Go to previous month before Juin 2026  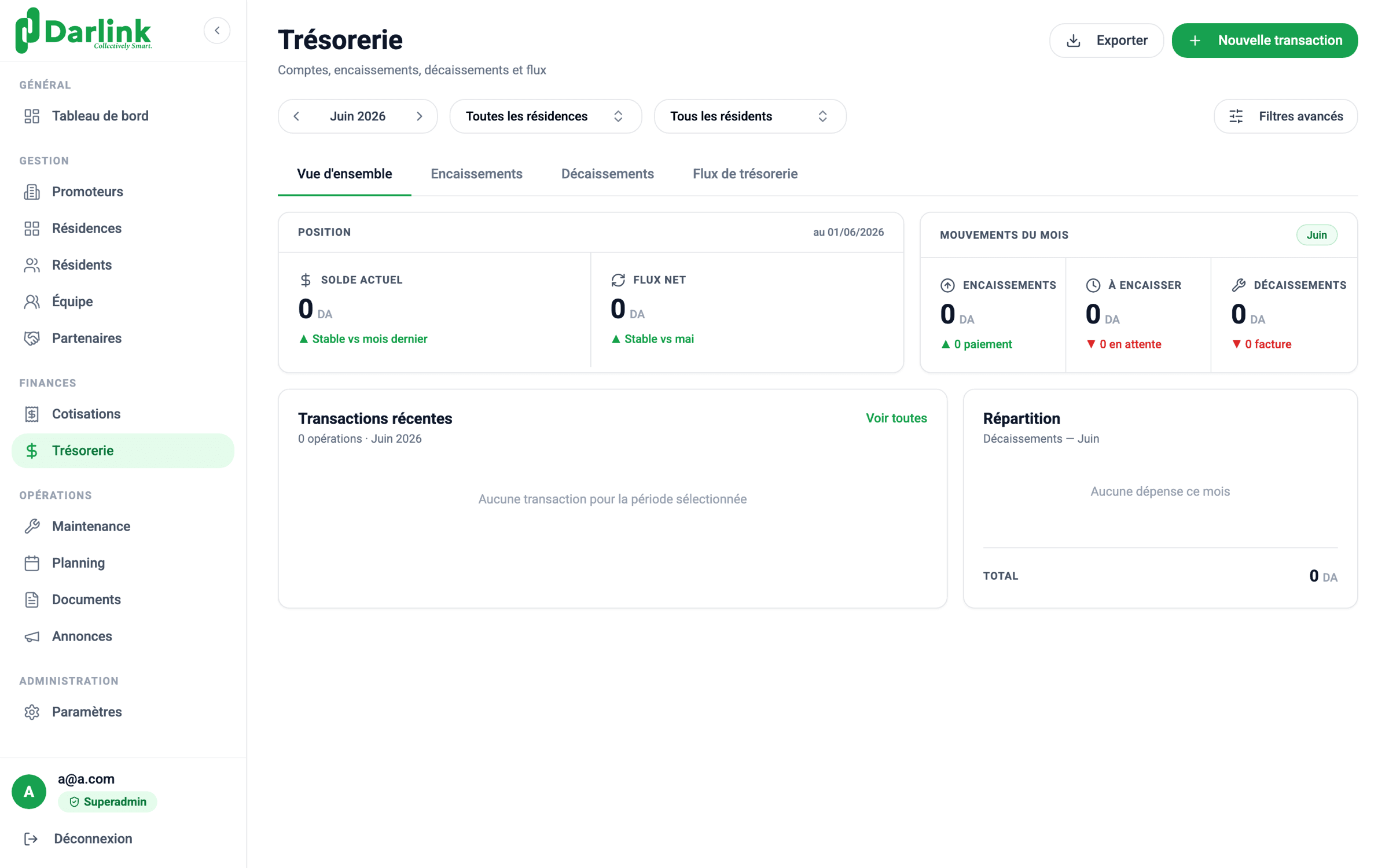[296, 116]
